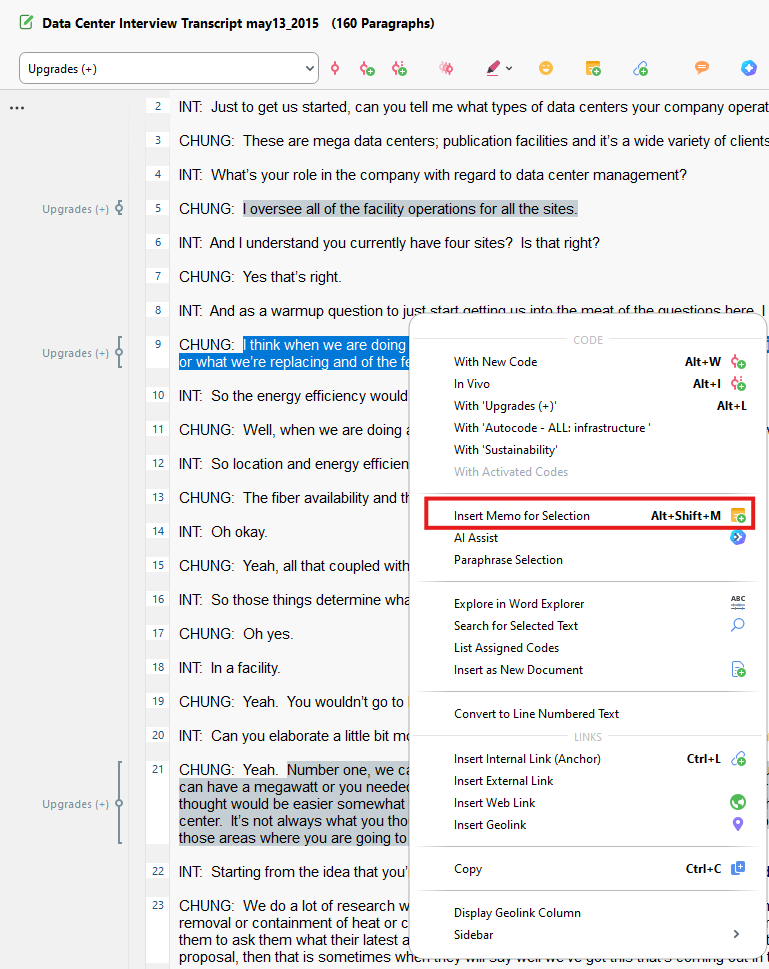Image resolution: width=769 pixels, height=969 pixels.
Task: Click the AI Assist toolbar icon
Action: pos(749,68)
